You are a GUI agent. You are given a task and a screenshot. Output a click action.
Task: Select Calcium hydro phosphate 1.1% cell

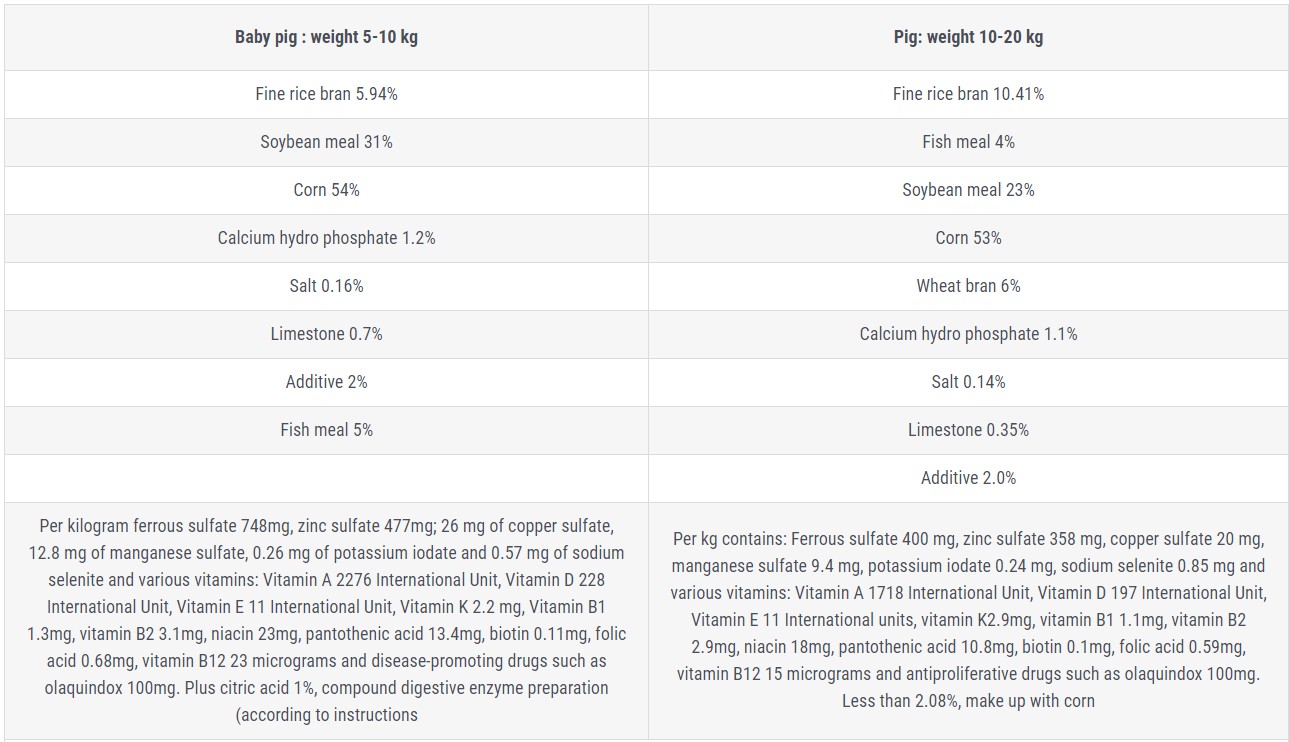[x=968, y=334]
